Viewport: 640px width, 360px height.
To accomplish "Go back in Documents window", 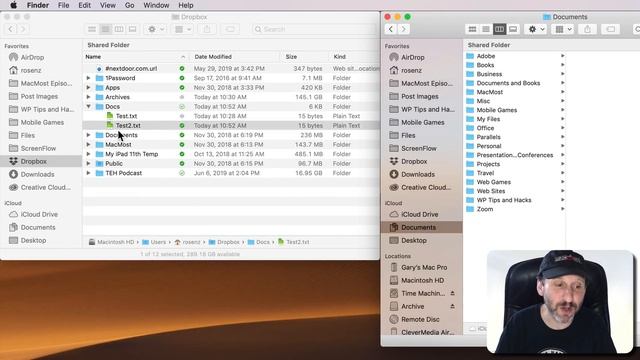I will point(391,29).
